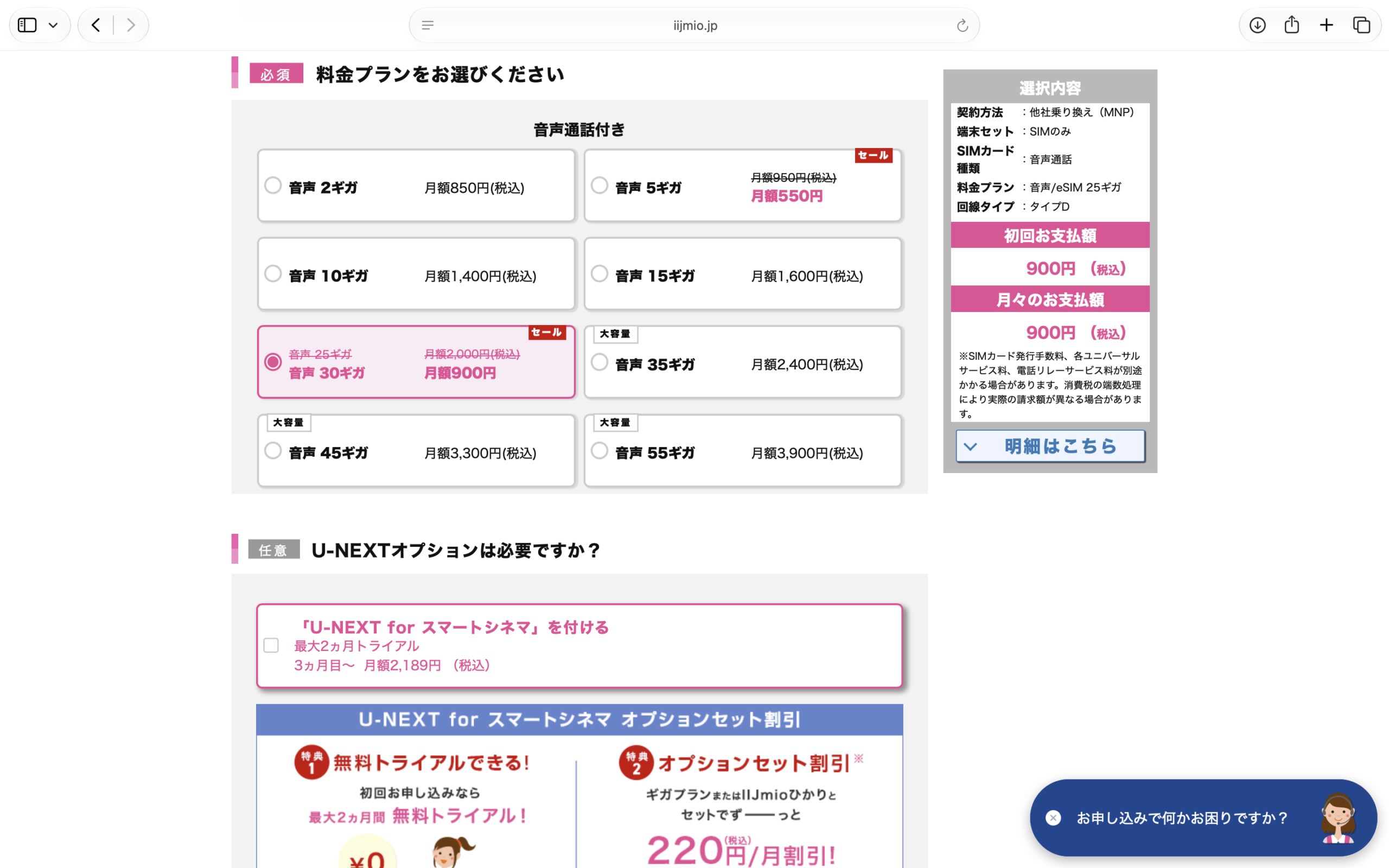Click heading 料金プランをお選びください
This screenshot has height=868, width=1389.
click(x=440, y=75)
